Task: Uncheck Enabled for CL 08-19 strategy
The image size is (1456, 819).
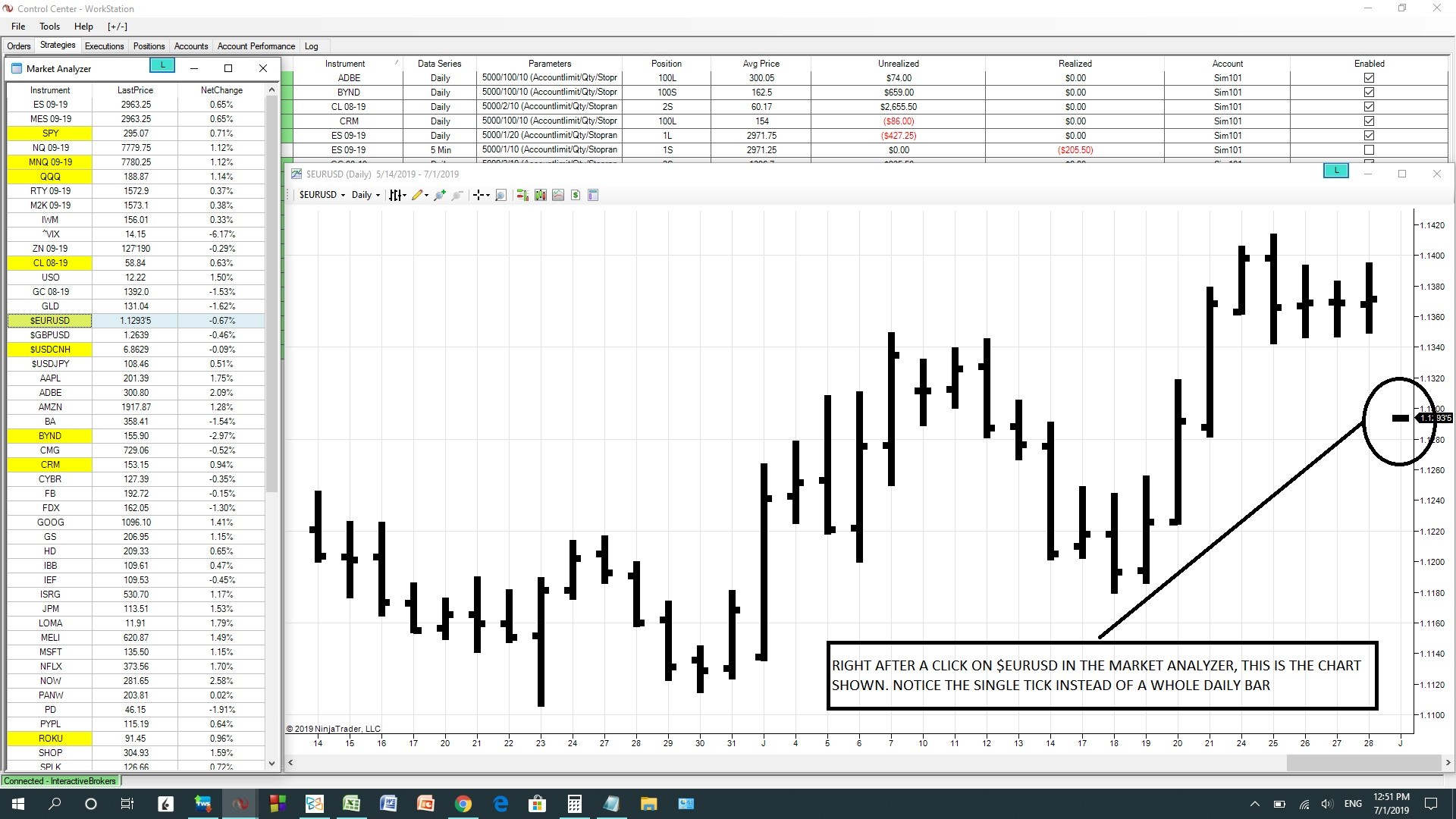Action: (1369, 107)
